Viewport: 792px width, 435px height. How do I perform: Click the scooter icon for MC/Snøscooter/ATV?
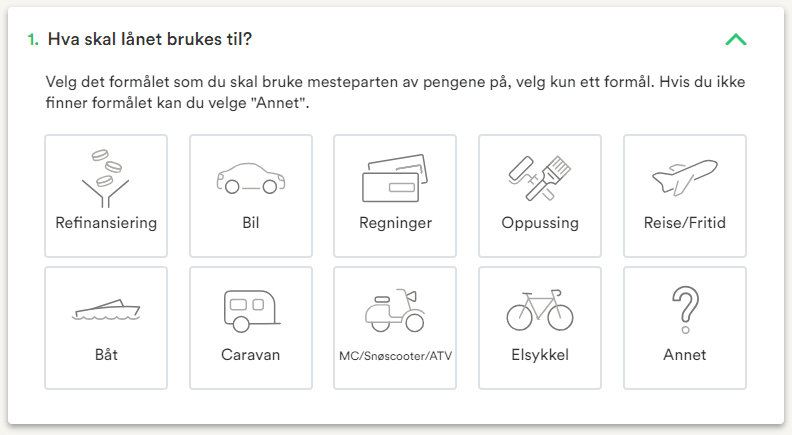pyautogui.click(x=395, y=310)
